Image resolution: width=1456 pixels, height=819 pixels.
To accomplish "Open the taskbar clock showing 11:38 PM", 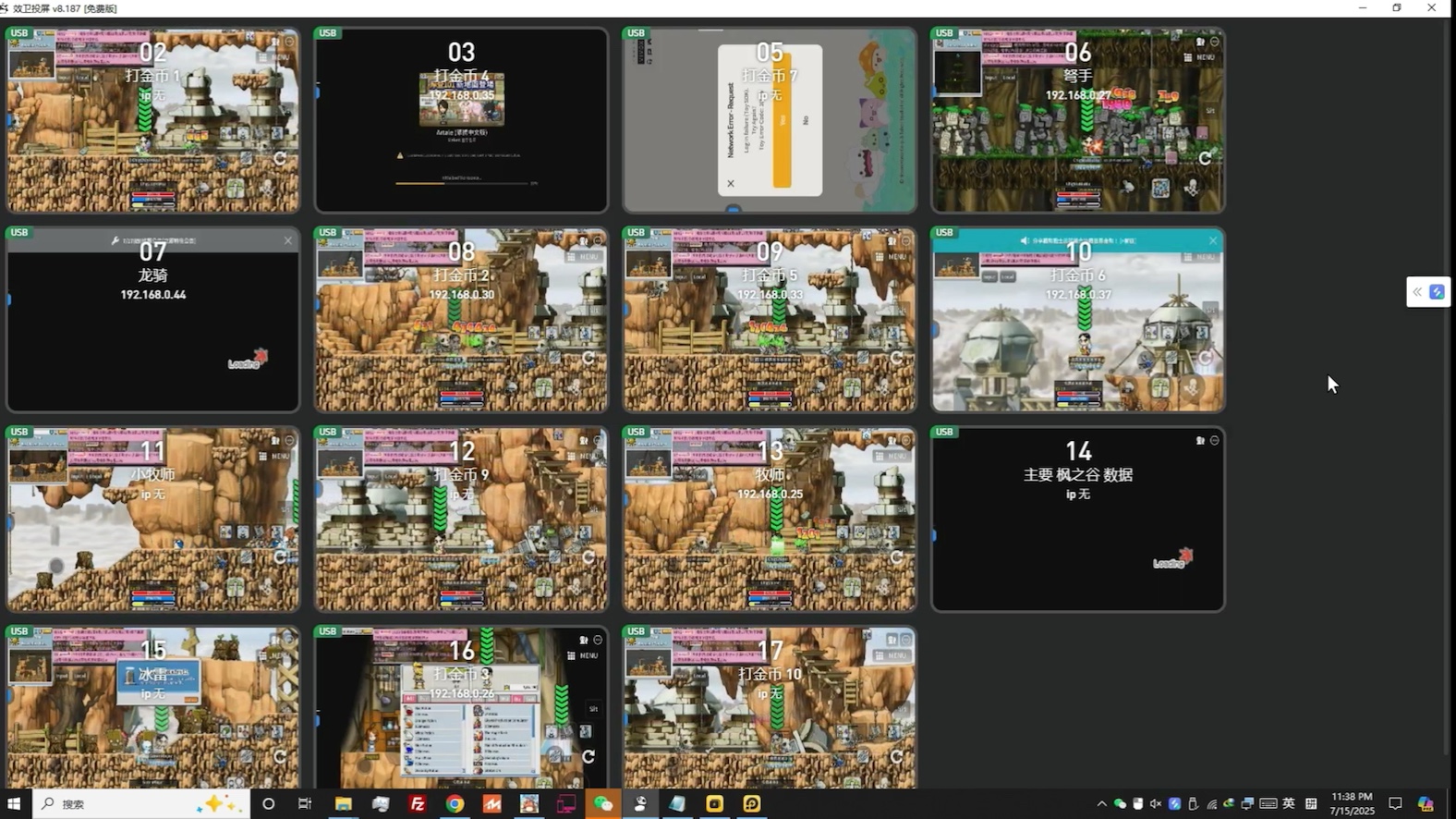I will click(x=1353, y=803).
